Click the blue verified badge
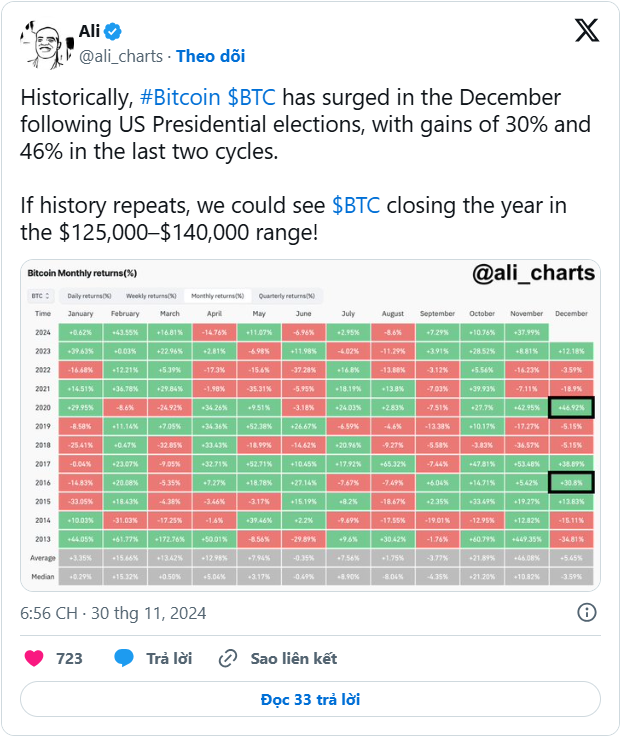The height and width of the screenshot is (739, 633). (113, 32)
